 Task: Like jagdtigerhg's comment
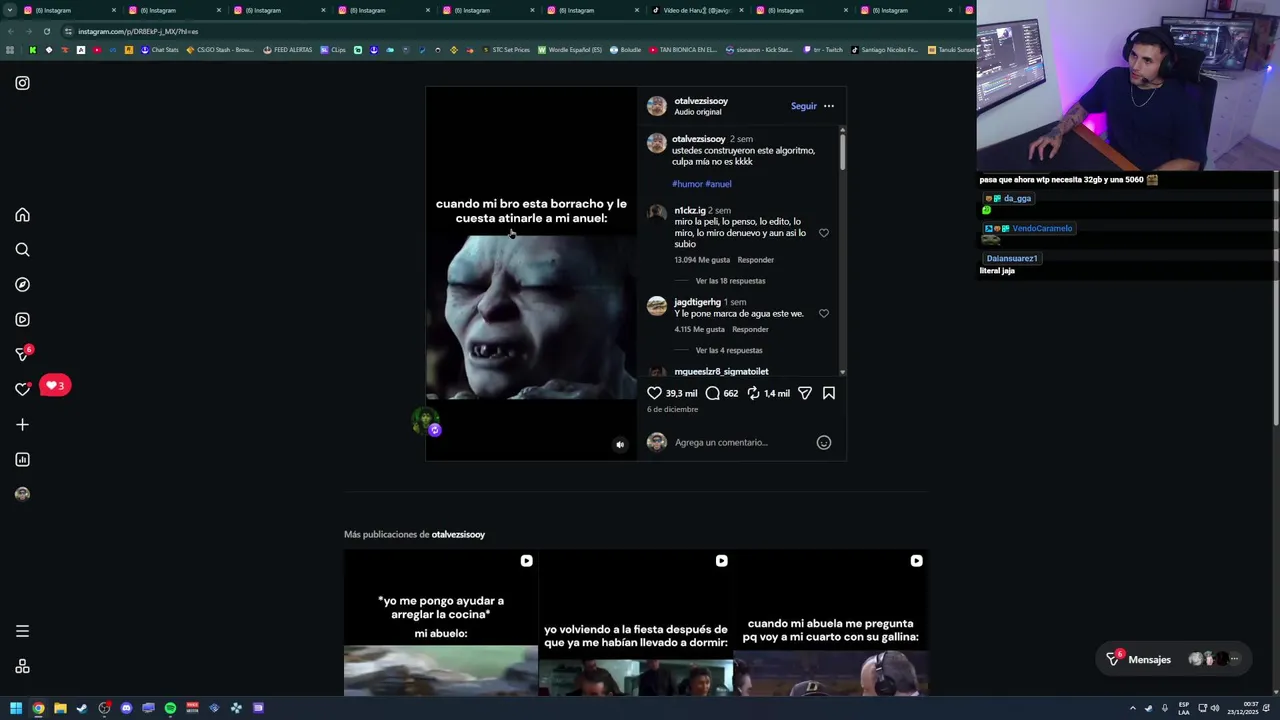point(824,313)
